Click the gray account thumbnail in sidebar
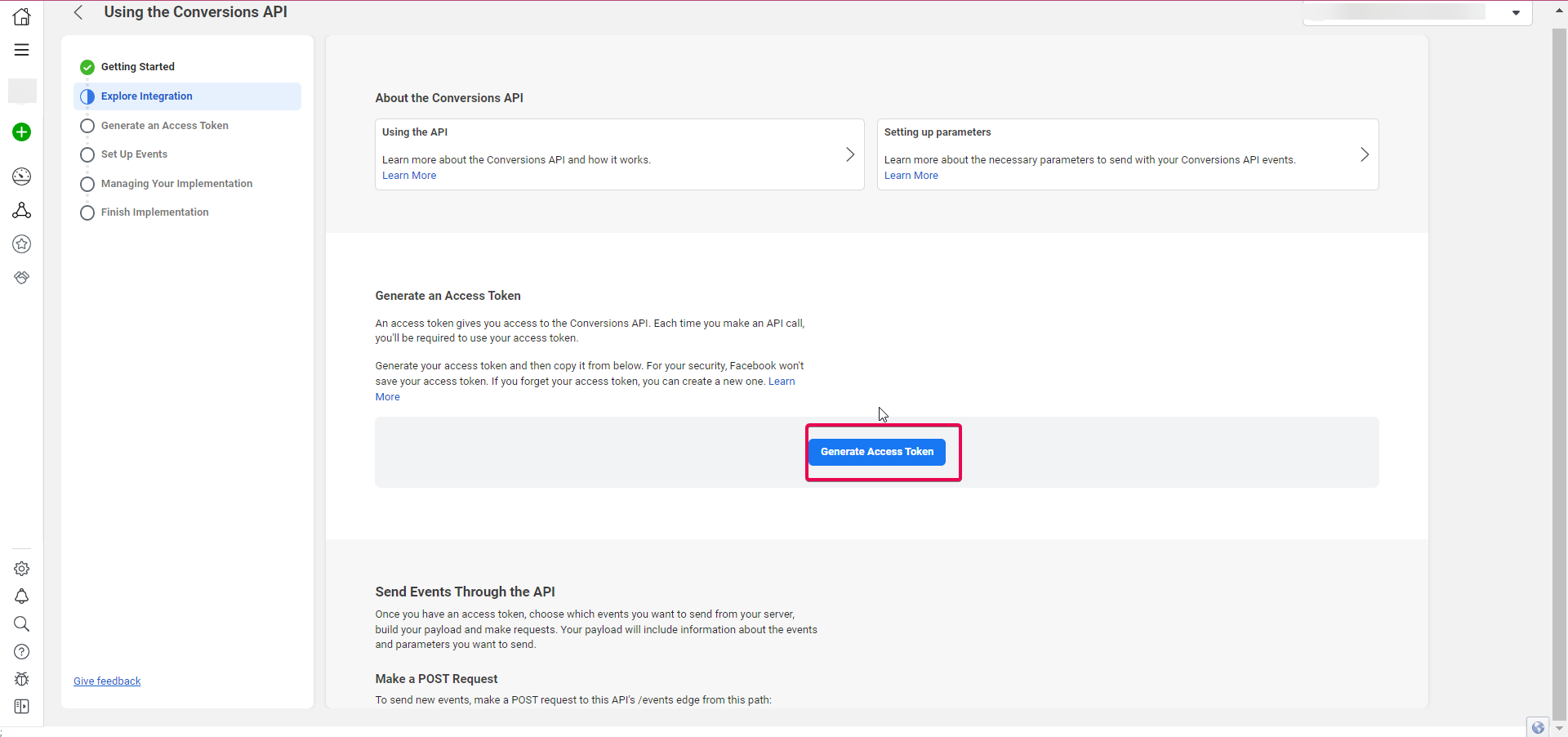The height and width of the screenshot is (737, 1568). tap(22, 91)
